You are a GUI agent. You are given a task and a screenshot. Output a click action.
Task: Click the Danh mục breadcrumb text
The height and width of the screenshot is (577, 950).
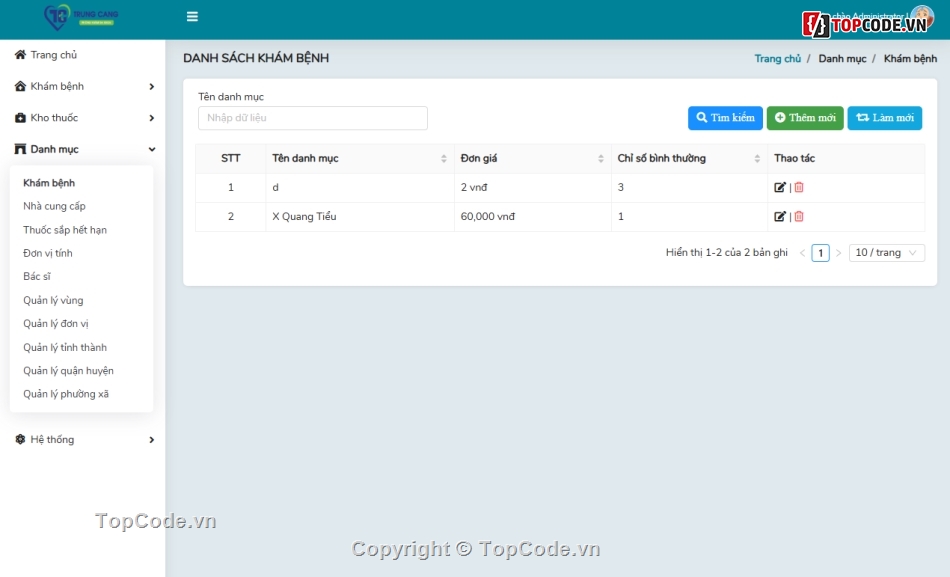[x=842, y=59]
